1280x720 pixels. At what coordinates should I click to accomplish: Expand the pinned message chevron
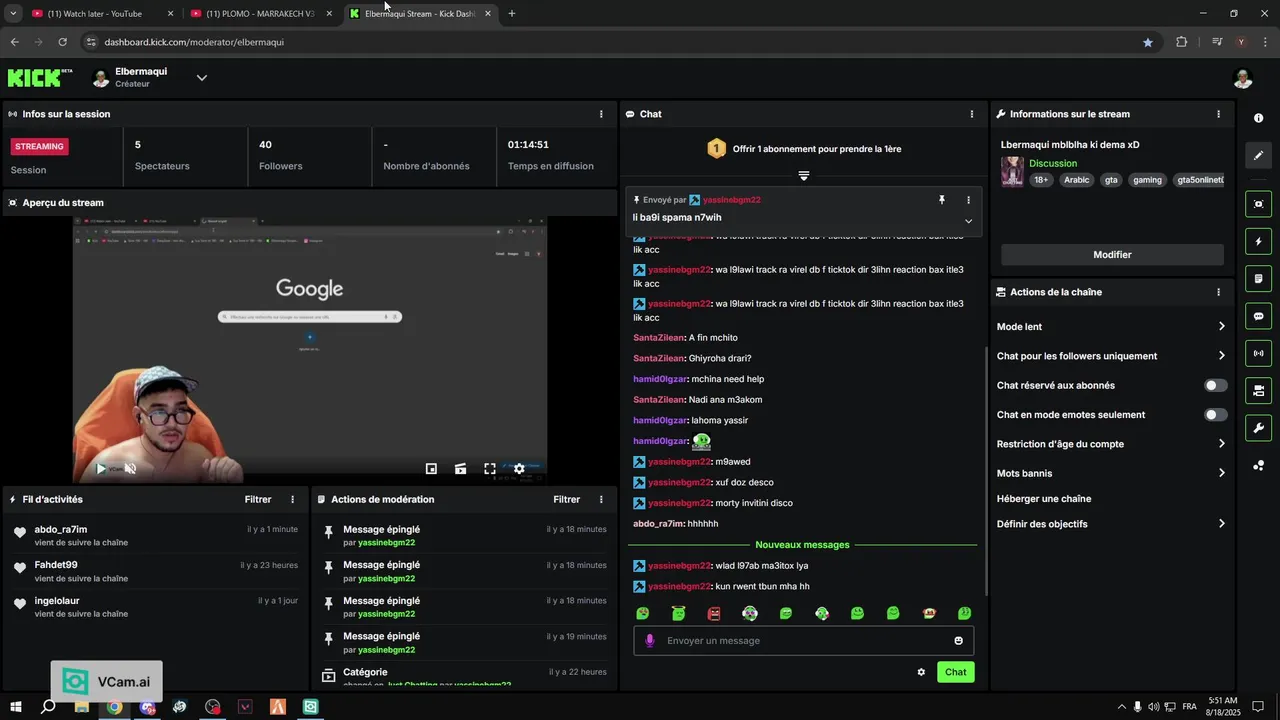coord(968,221)
